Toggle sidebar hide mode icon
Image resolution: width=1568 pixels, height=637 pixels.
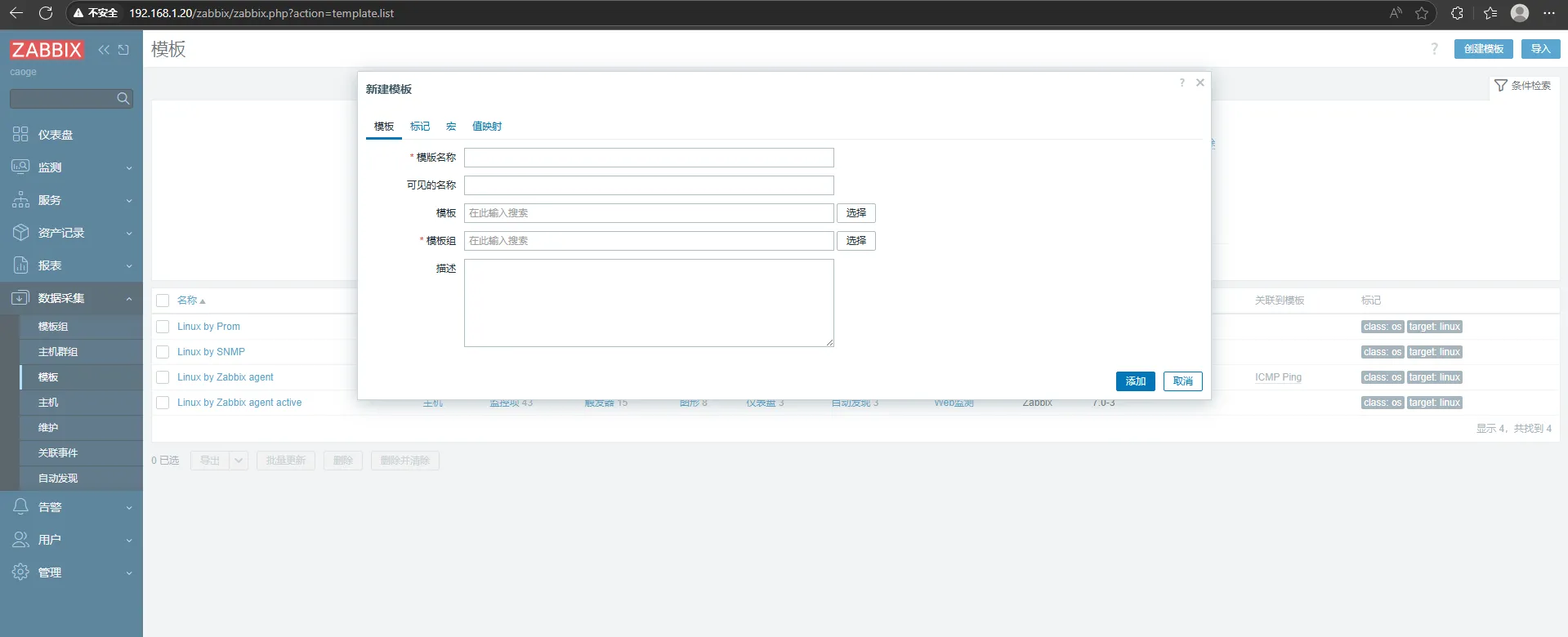tap(123, 50)
